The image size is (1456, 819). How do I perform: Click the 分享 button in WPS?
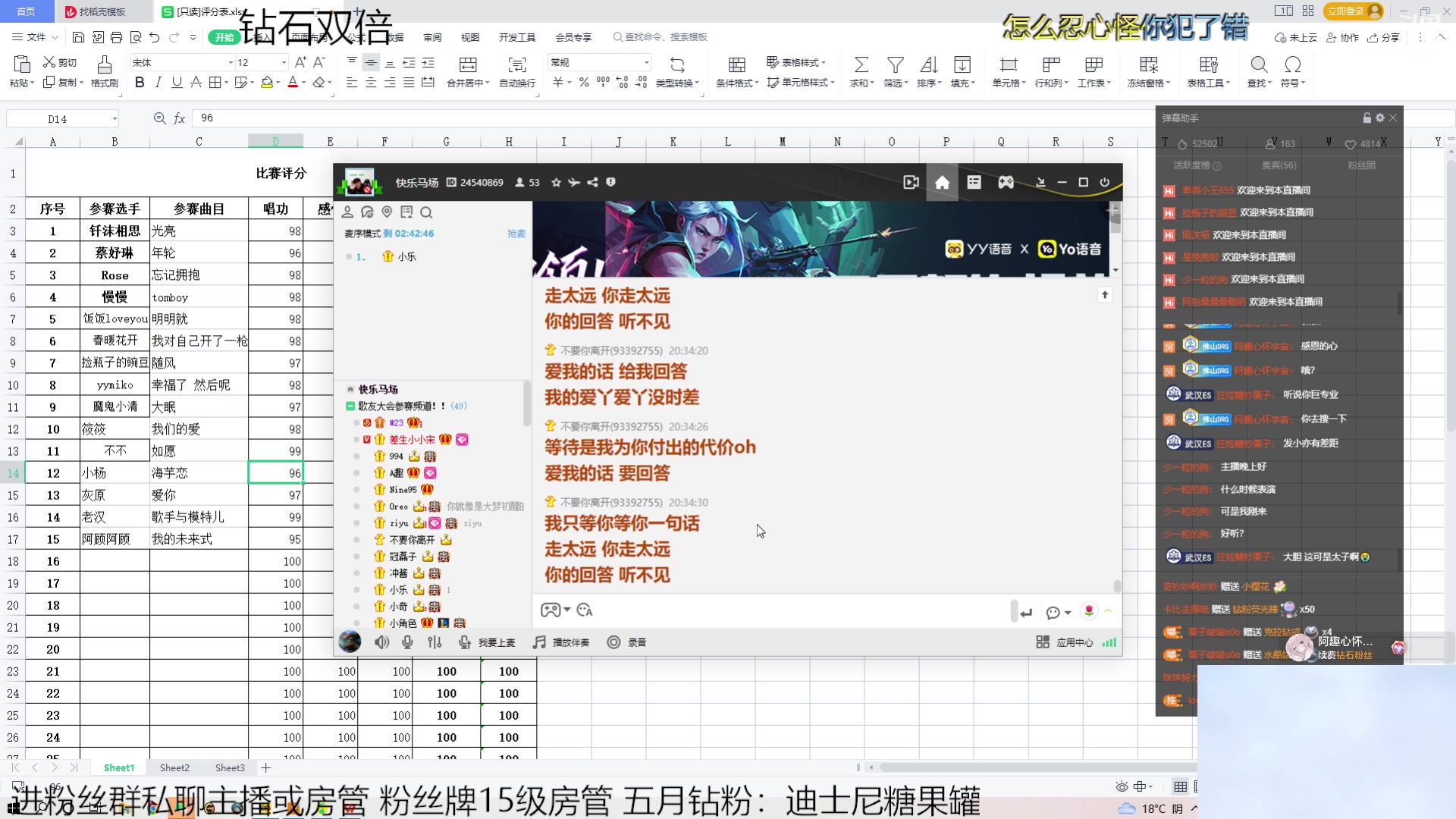1383,37
